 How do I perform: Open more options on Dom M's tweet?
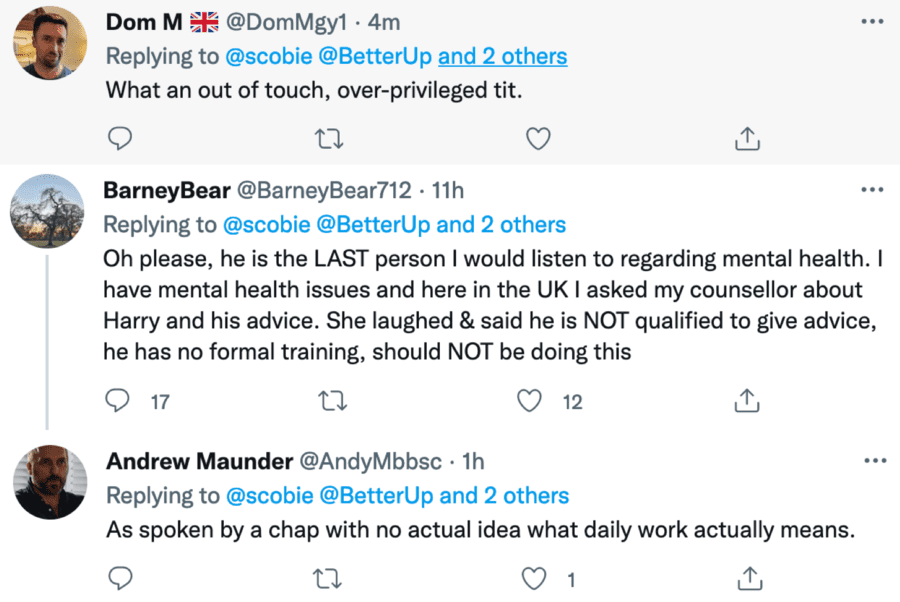(872, 22)
